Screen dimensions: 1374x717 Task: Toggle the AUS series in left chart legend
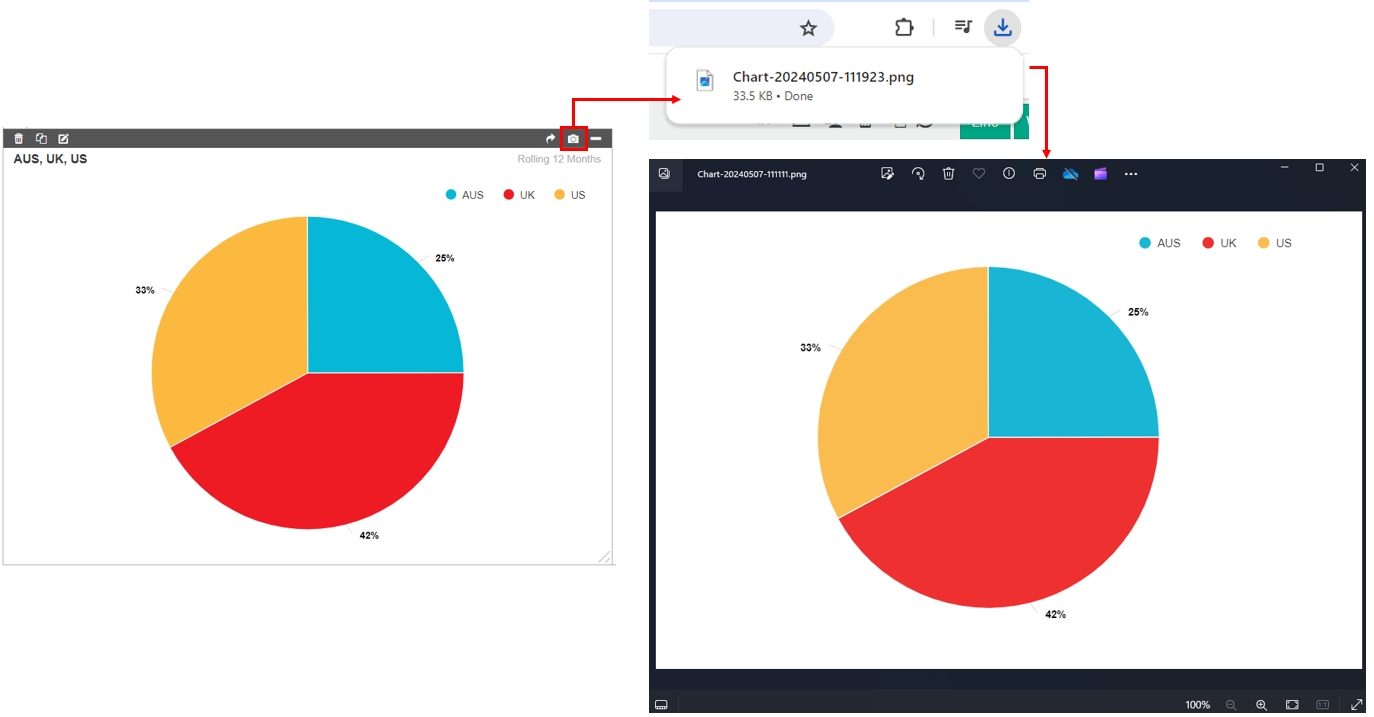tap(464, 195)
